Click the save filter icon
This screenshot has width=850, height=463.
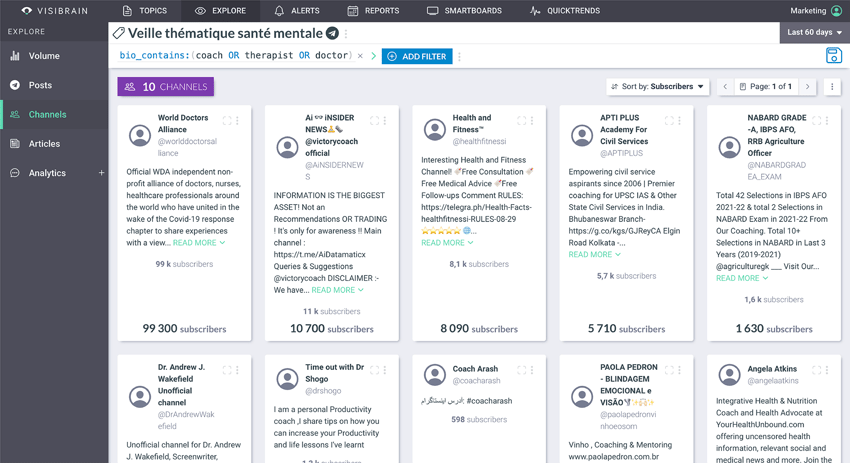pyautogui.click(x=833, y=55)
